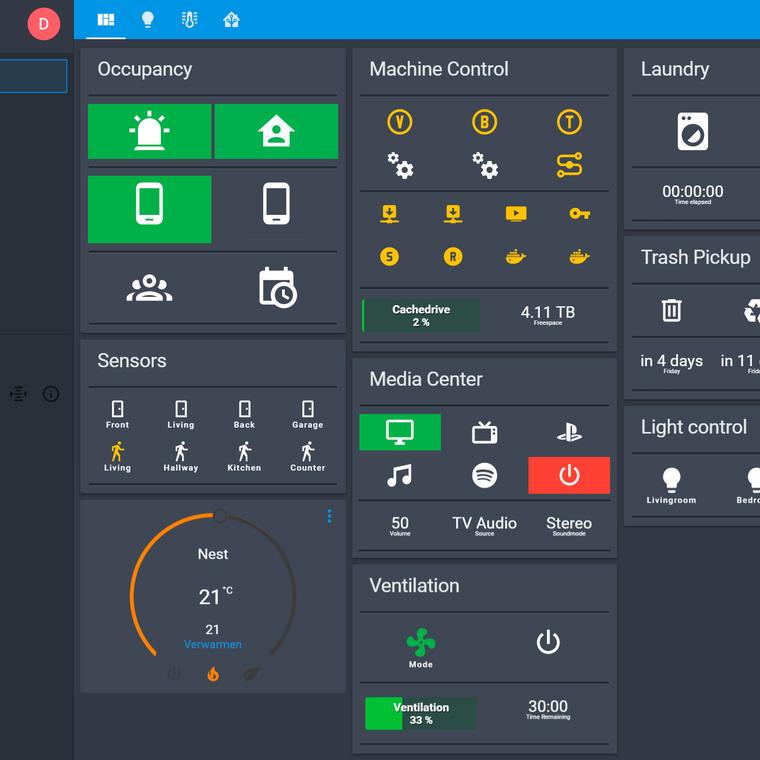
Task: Click the user avatar D
Action: (43, 23)
